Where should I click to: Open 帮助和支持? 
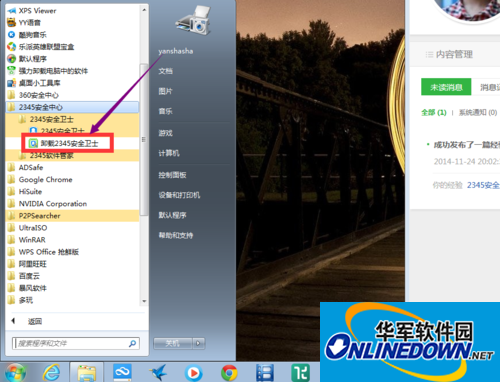pos(176,235)
